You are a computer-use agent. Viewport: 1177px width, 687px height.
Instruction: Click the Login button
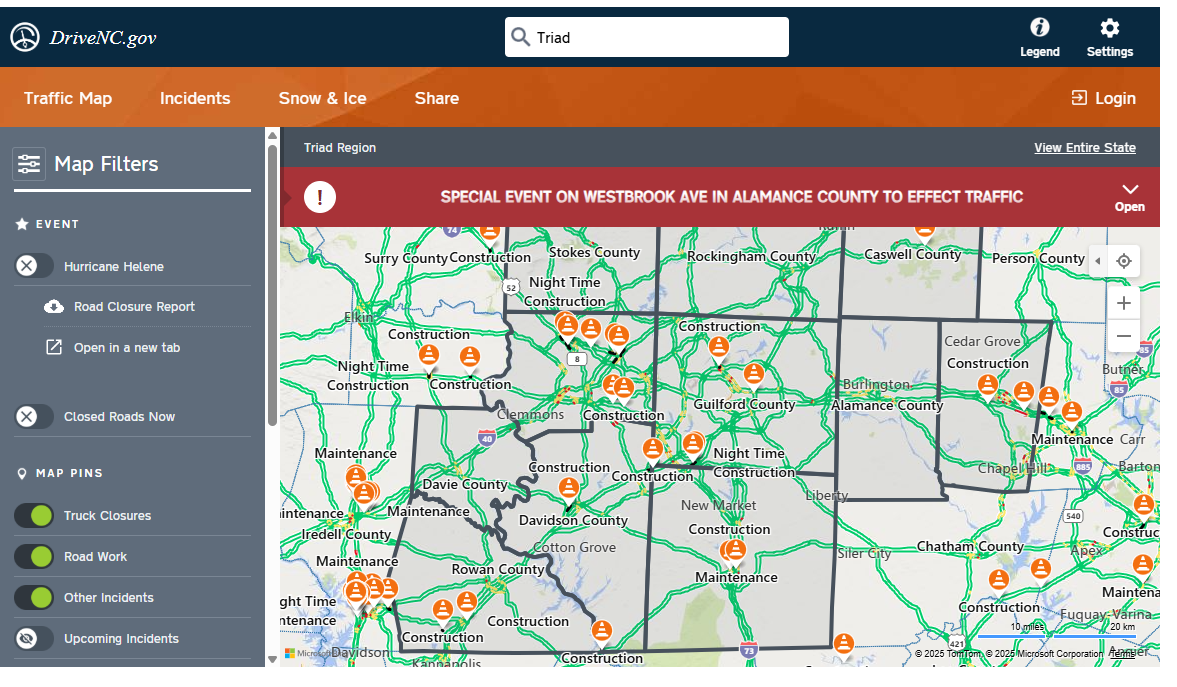pos(1103,97)
